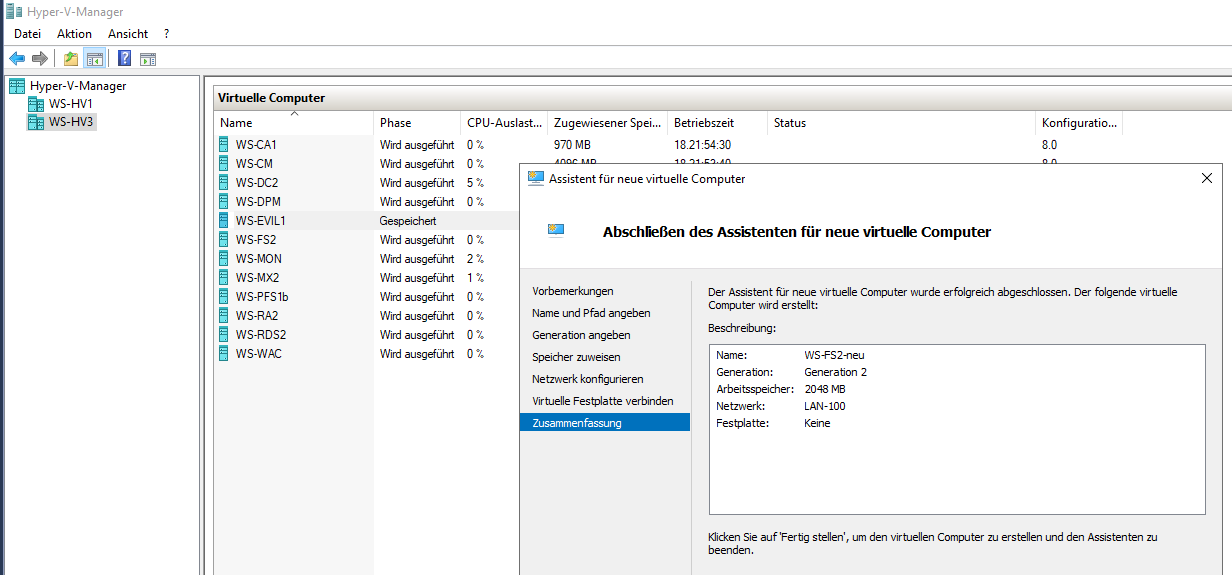Sort by the Status column header
Image resolution: width=1232 pixels, height=575 pixels.
point(901,123)
